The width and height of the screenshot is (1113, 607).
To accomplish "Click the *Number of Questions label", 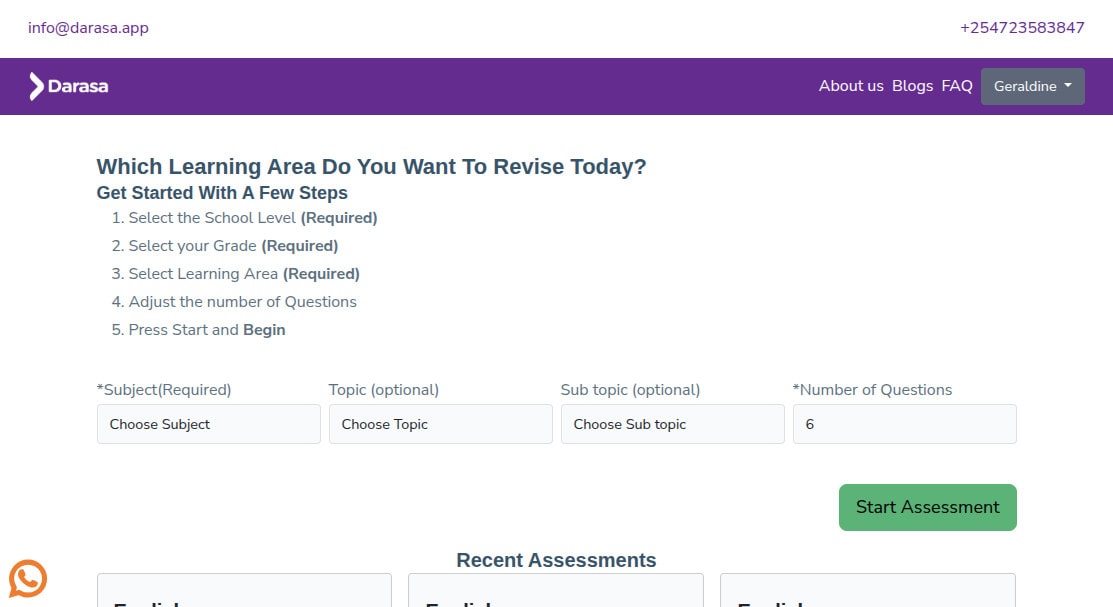I will [872, 390].
